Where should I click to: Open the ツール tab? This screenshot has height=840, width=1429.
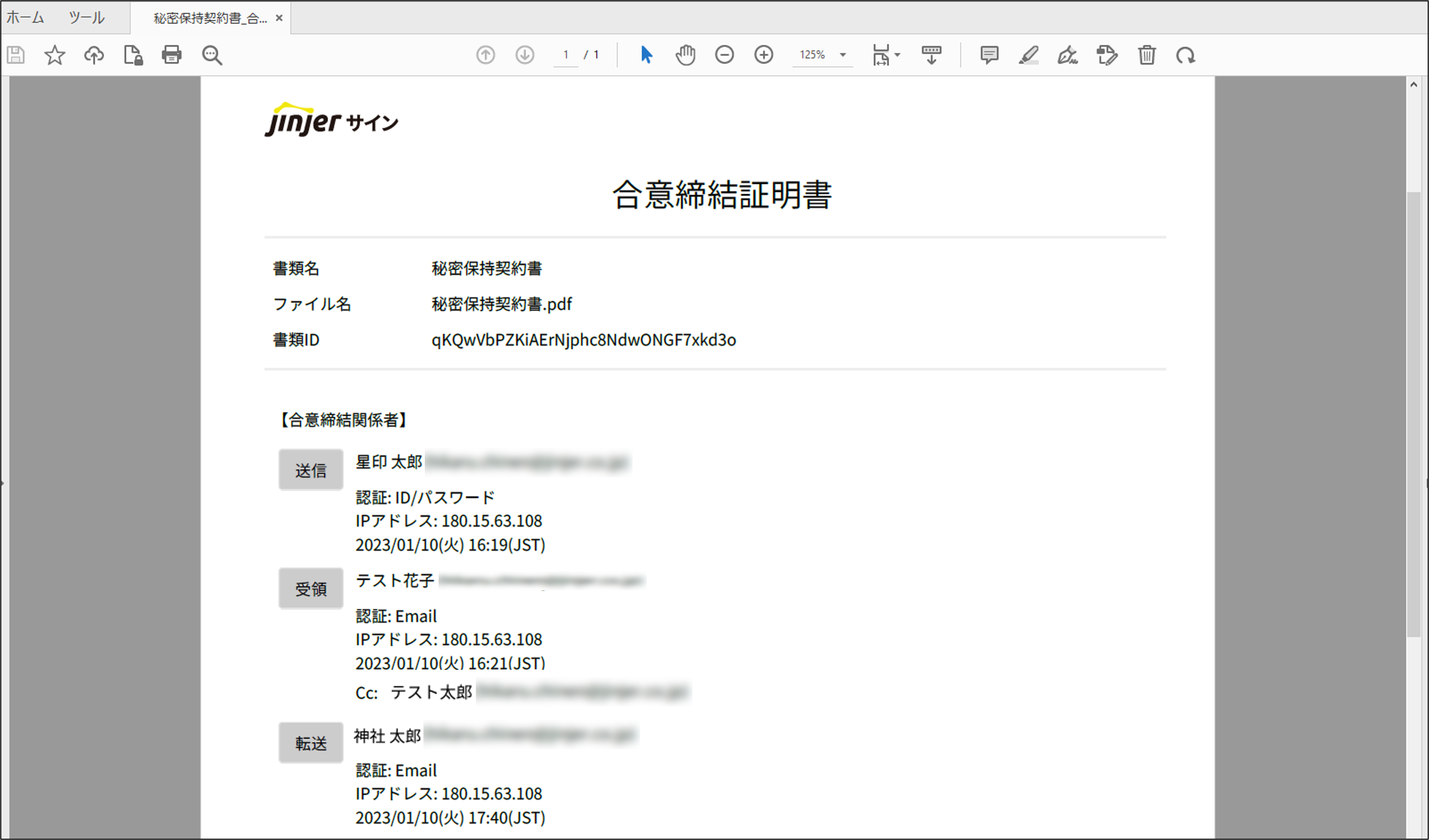click(x=86, y=18)
